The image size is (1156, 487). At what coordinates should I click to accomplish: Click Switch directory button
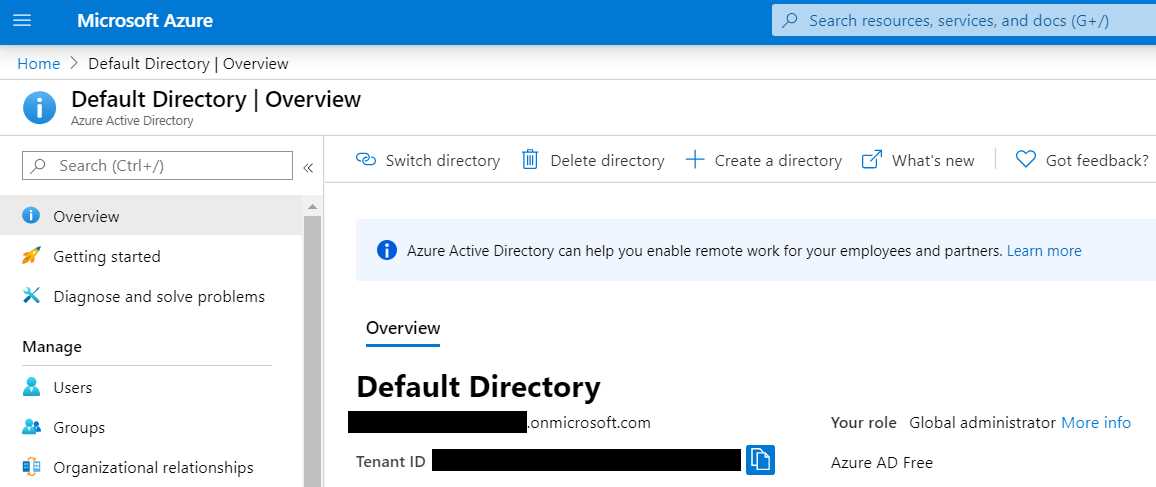pos(428,160)
